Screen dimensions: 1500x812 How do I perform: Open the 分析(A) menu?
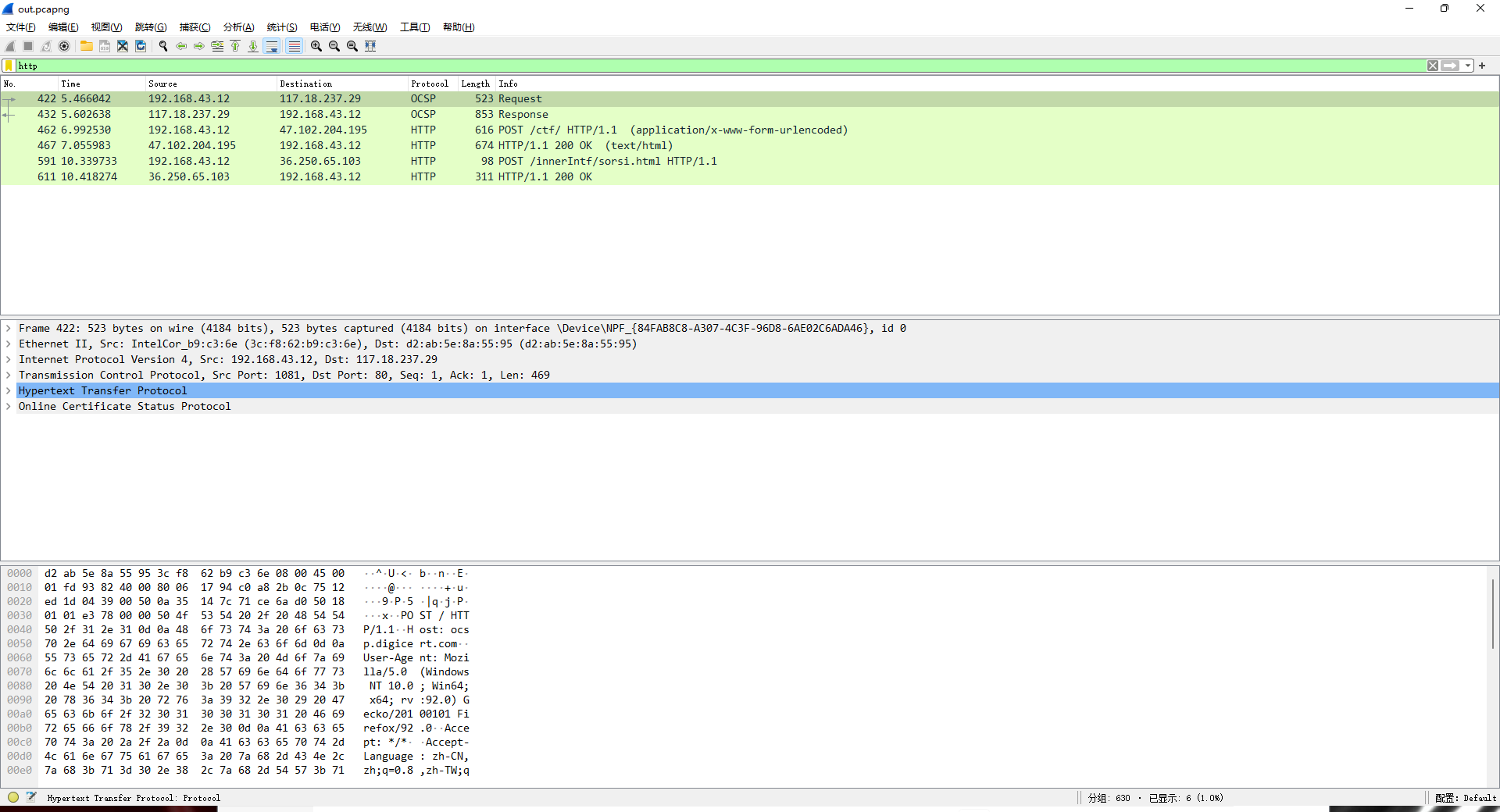click(238, 27)
